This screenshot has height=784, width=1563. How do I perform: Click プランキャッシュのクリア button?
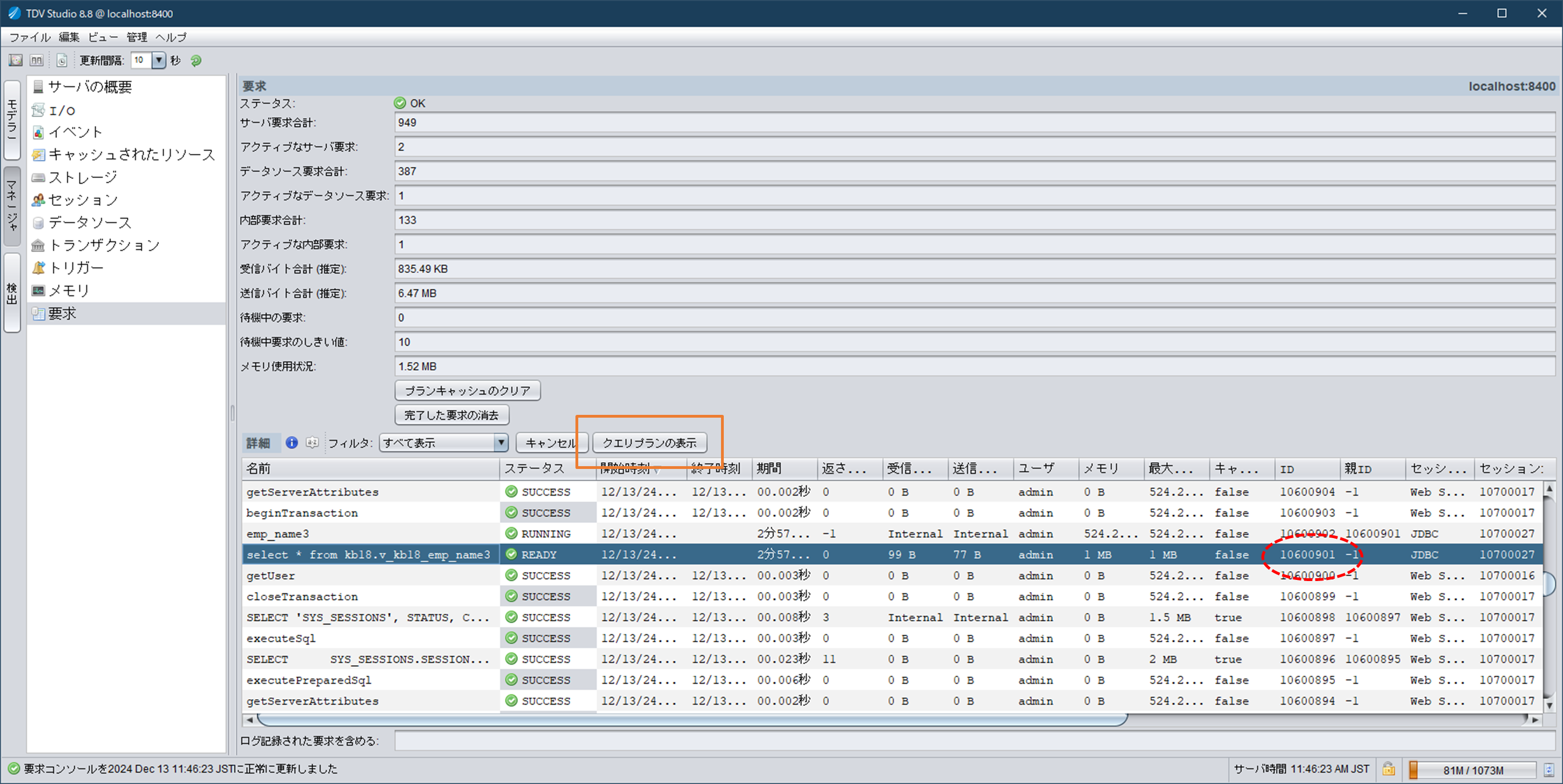[467, 390]
